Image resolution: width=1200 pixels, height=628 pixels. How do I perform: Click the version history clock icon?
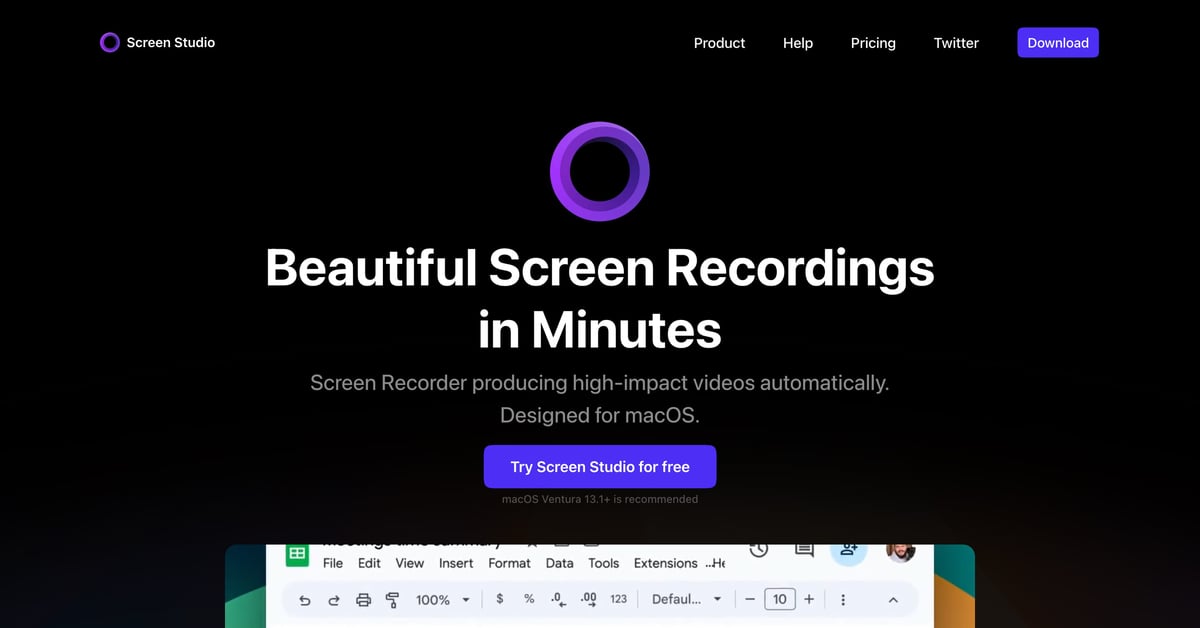pos(758,551)
